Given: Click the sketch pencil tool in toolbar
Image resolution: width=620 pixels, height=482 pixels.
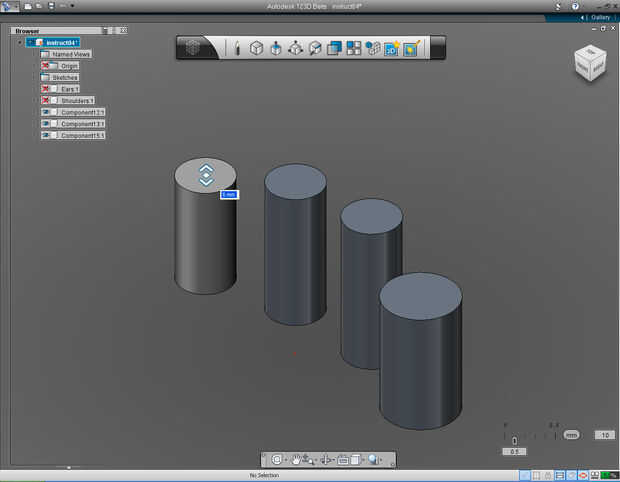Looking at the screenshot, I should (237, 48).
